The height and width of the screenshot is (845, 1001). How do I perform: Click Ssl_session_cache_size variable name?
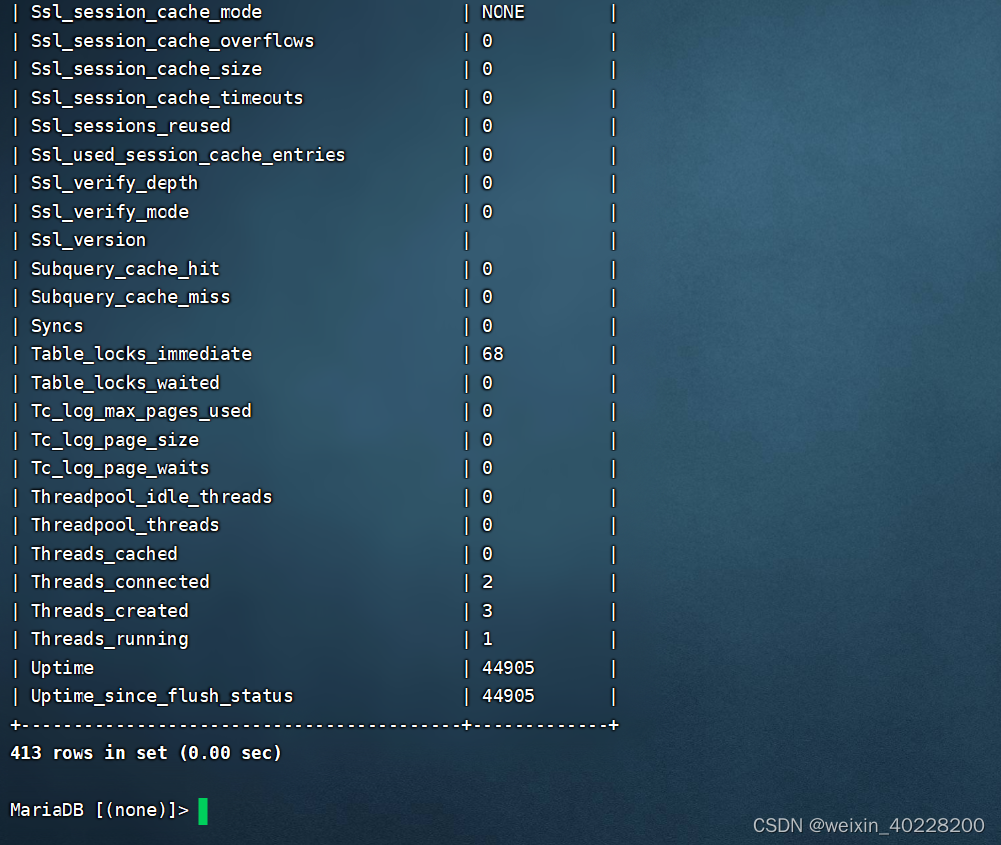(146, 69)
